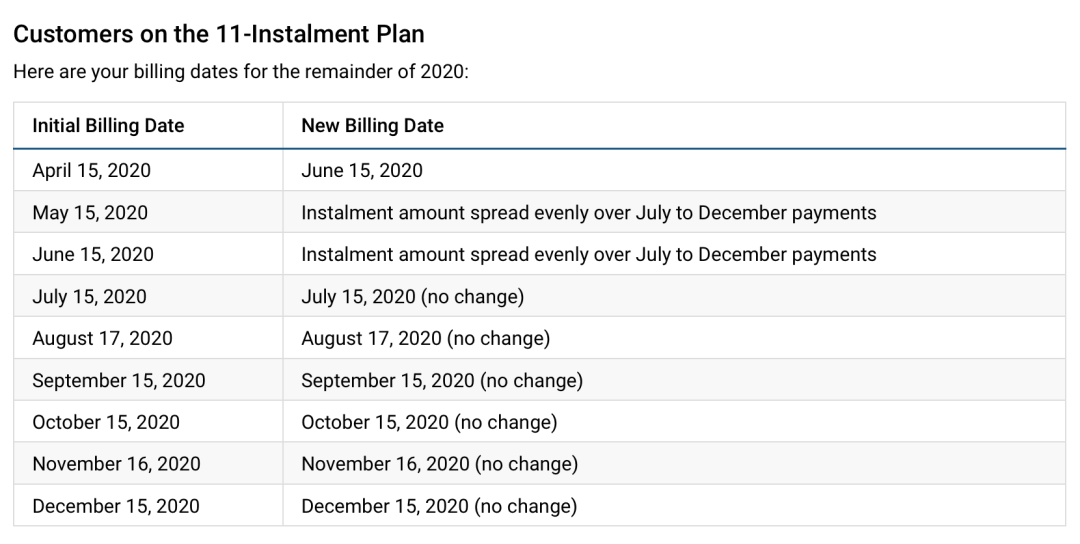Select the August 17, 2020 initial date
The height and width of the screenshot is (544, 1080).
102,338
